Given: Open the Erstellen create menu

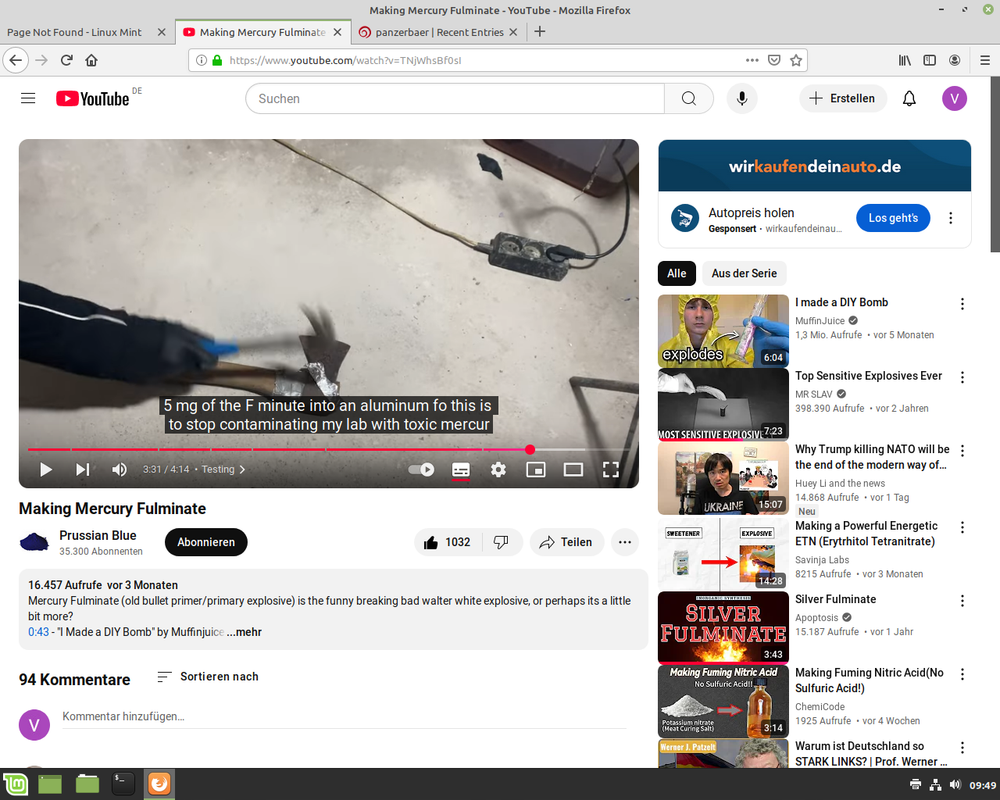Looking at the screenshot, I should [842, 98].
